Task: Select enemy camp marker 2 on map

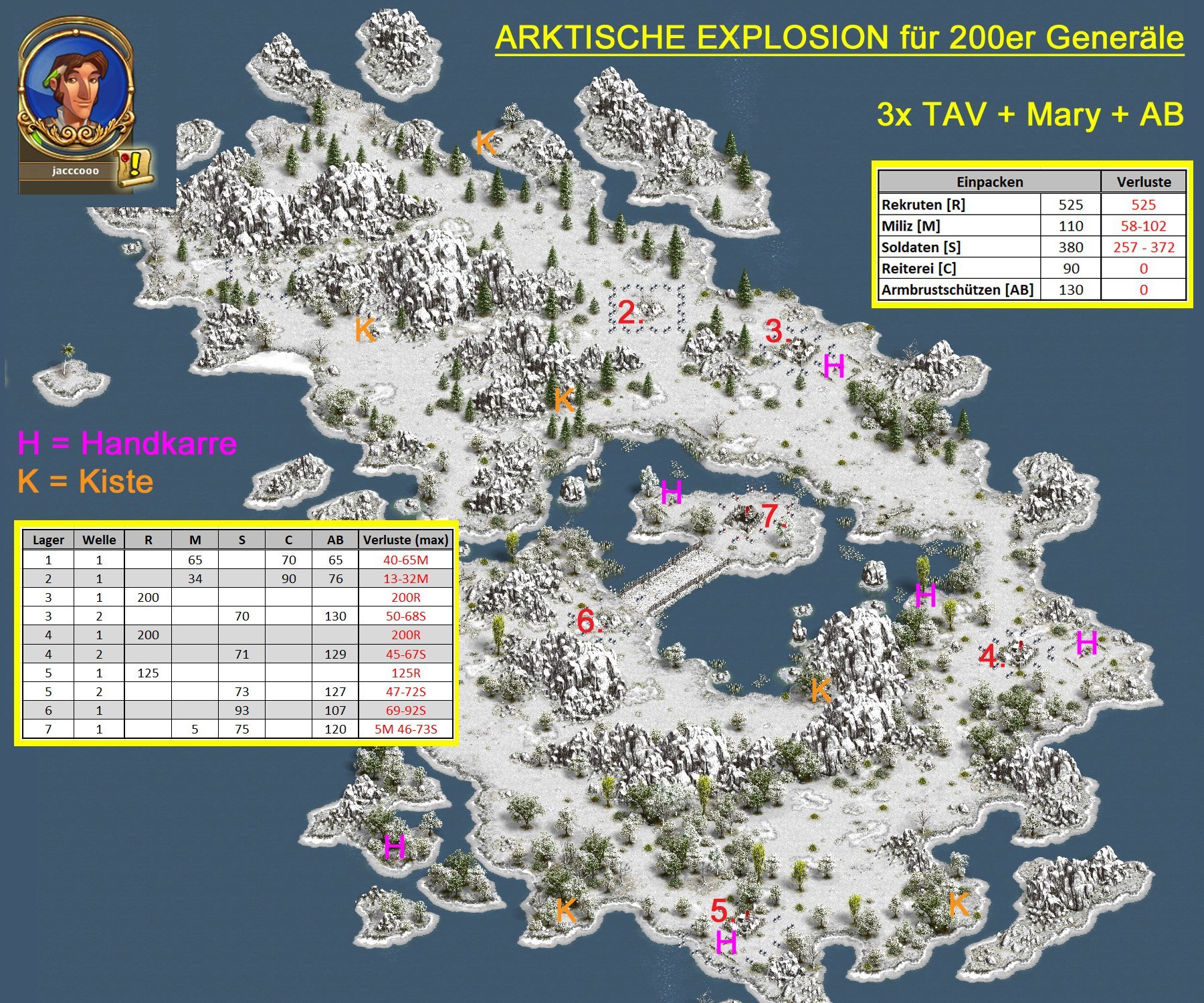Action: (x=629, y=313)
